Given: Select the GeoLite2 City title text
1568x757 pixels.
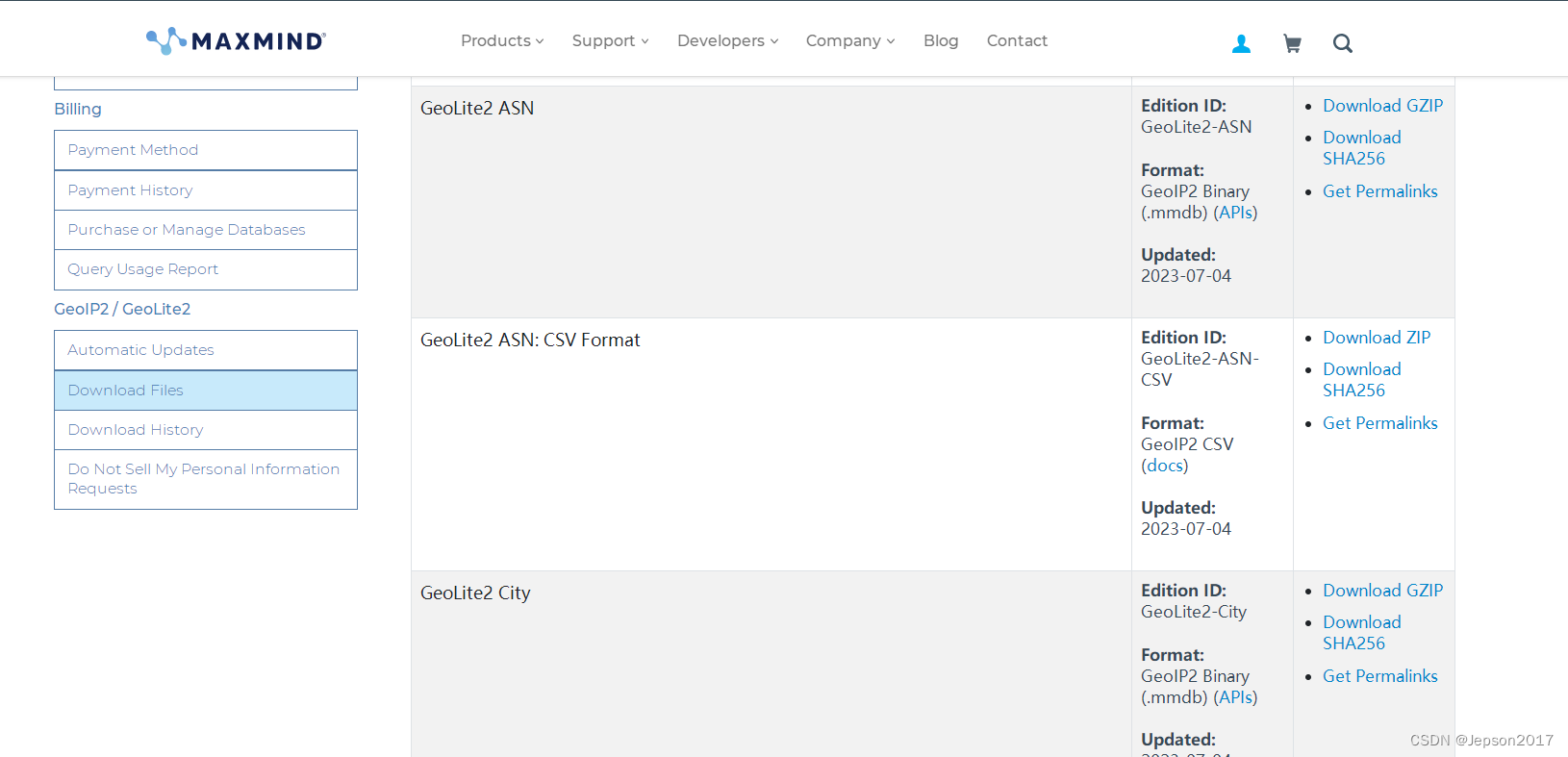Looking at the screenshot, I should 475,593.
